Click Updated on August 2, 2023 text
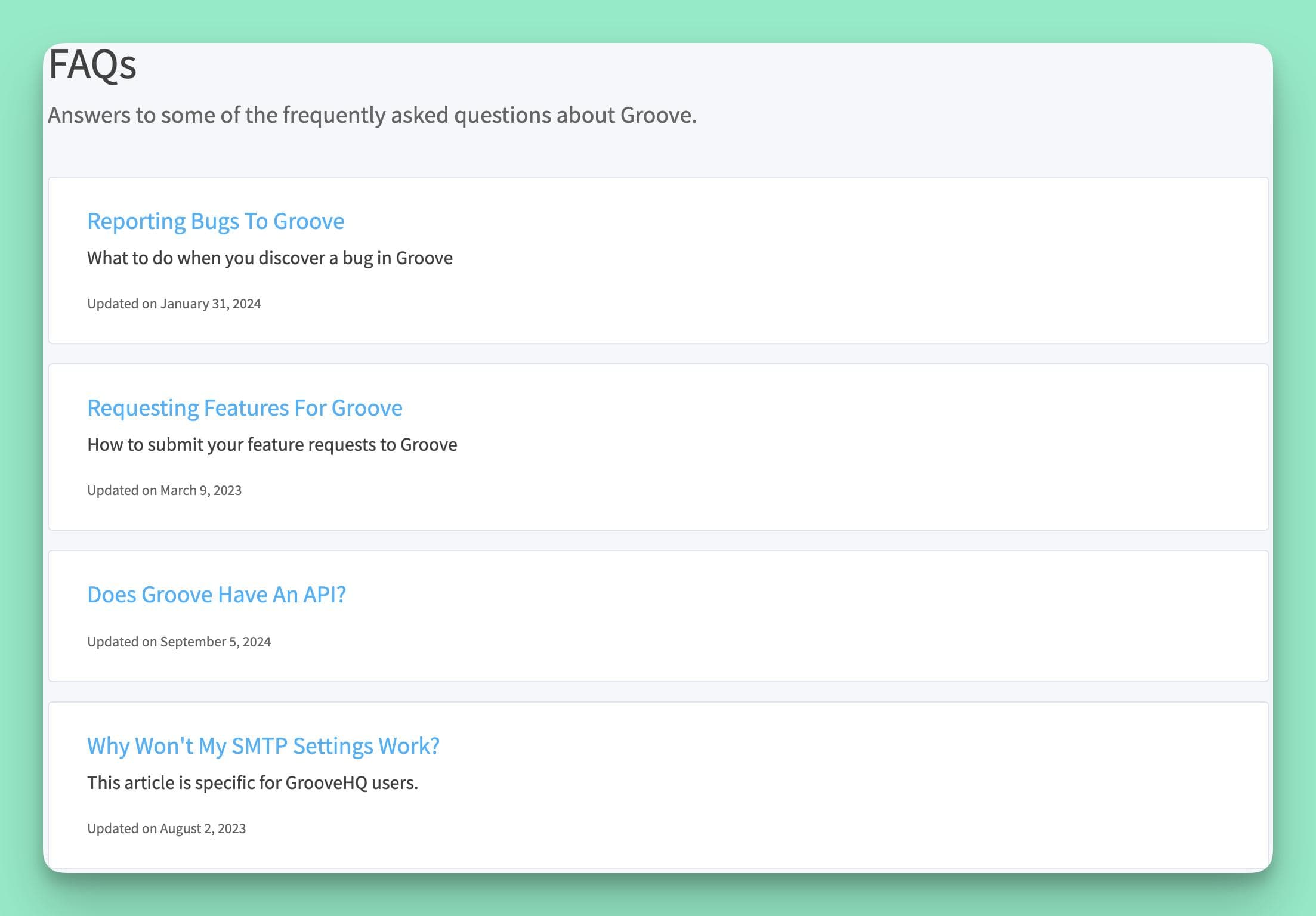Screen dimensions: 1316x916 click(167, 828)
